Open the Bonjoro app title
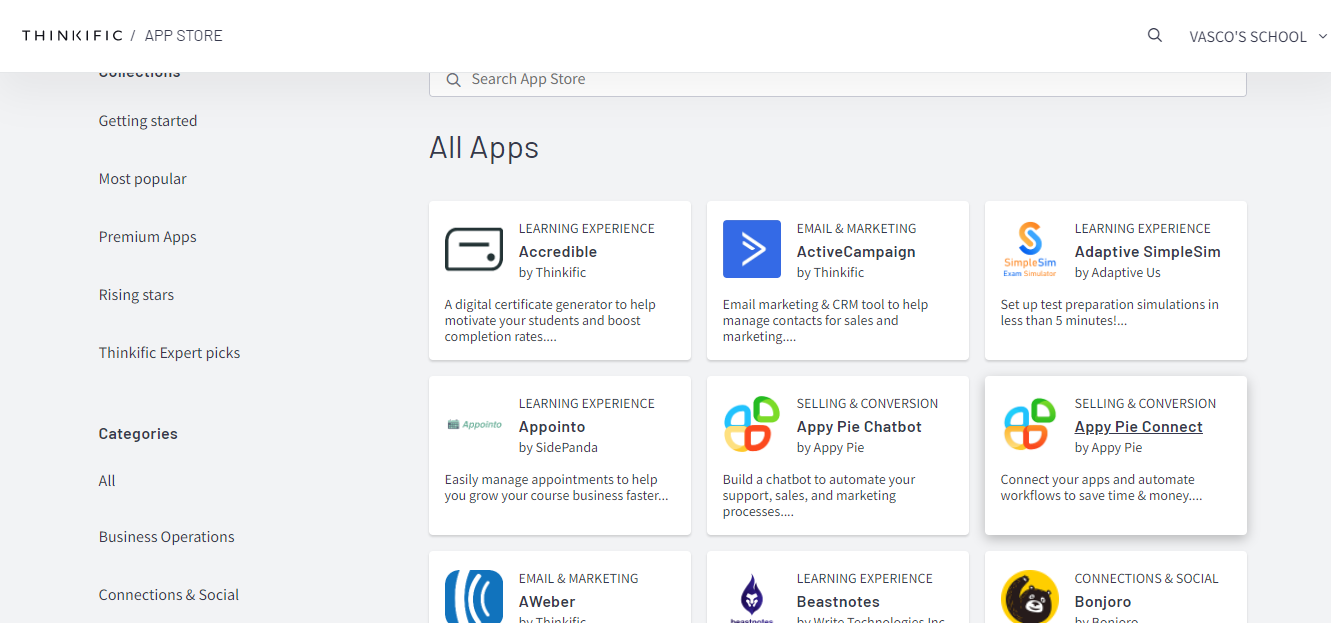This screenshot has height=623, width=1331. [1103, 602]
